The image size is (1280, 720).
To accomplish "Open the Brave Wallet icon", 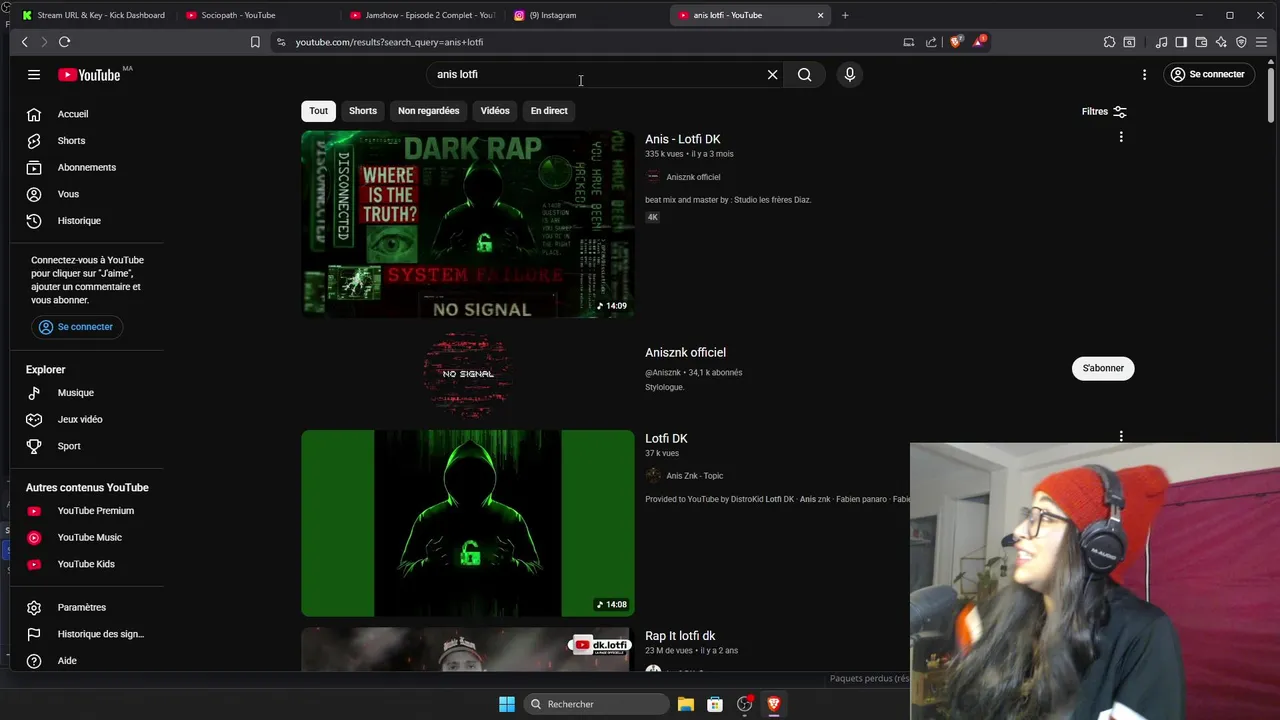I will coord(1201,42).
